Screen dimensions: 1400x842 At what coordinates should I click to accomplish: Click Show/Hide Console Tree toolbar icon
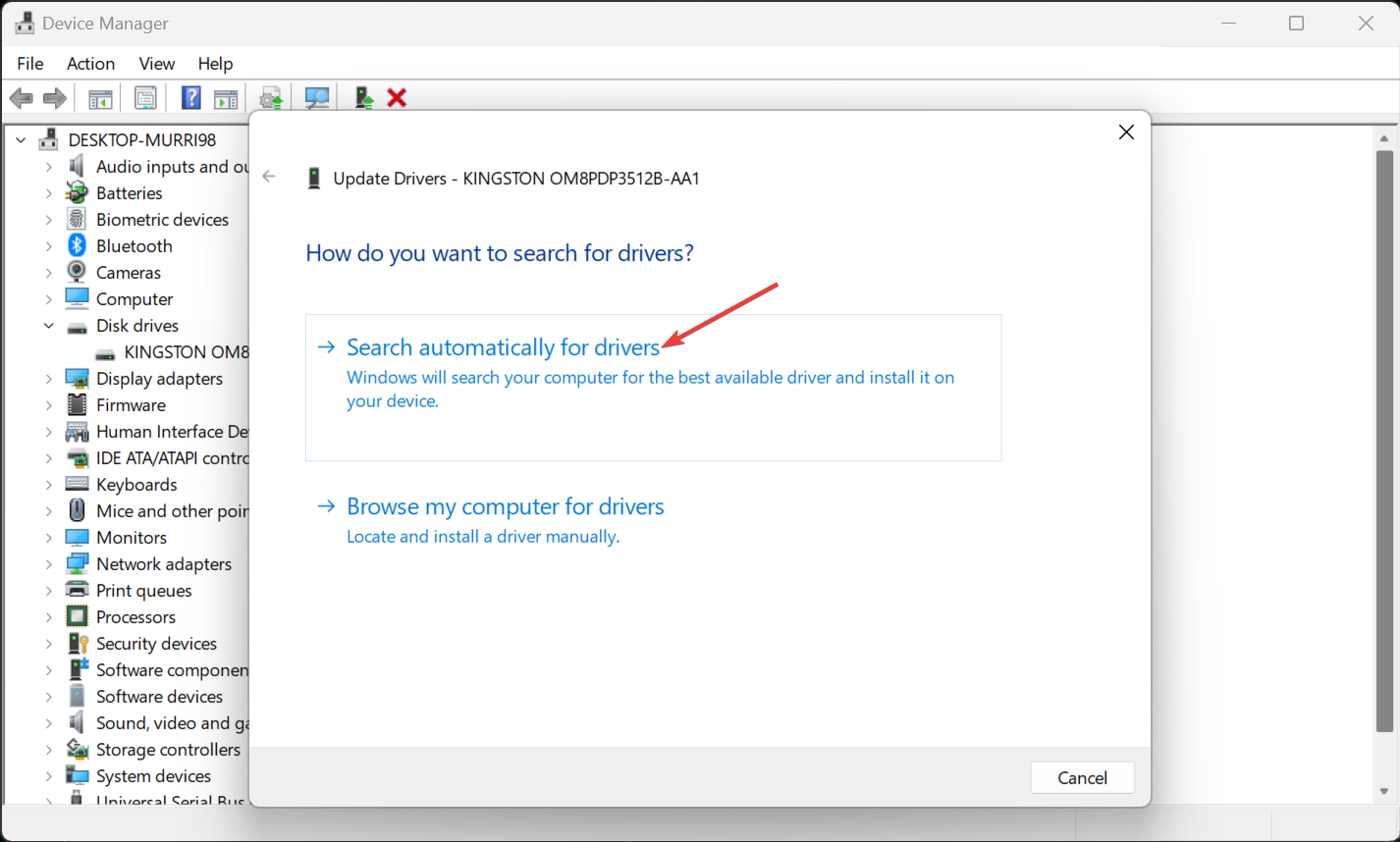pos(100,98)
